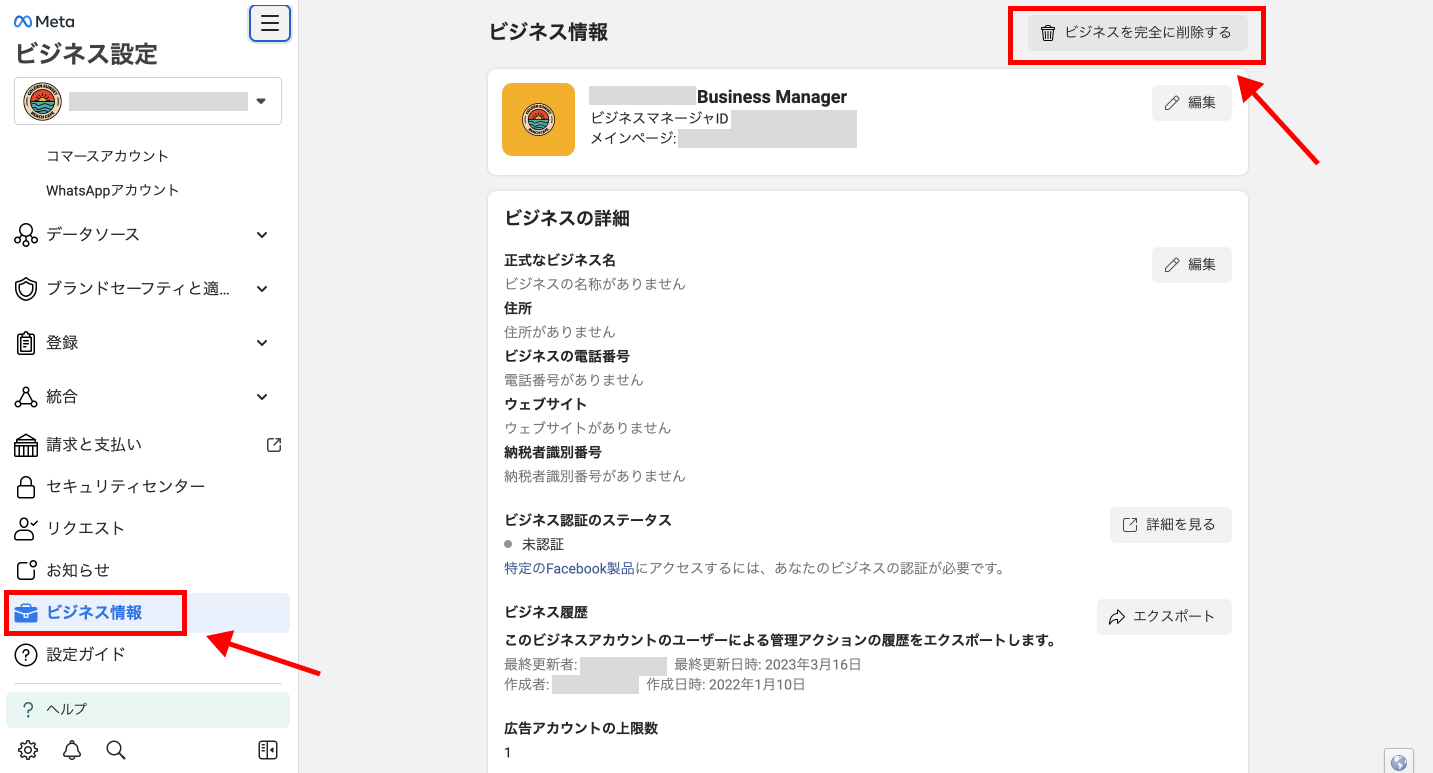The image size is (1433, 773).
Task: Click external link icon beside 請求と支払い
Action: click(274, 445)
